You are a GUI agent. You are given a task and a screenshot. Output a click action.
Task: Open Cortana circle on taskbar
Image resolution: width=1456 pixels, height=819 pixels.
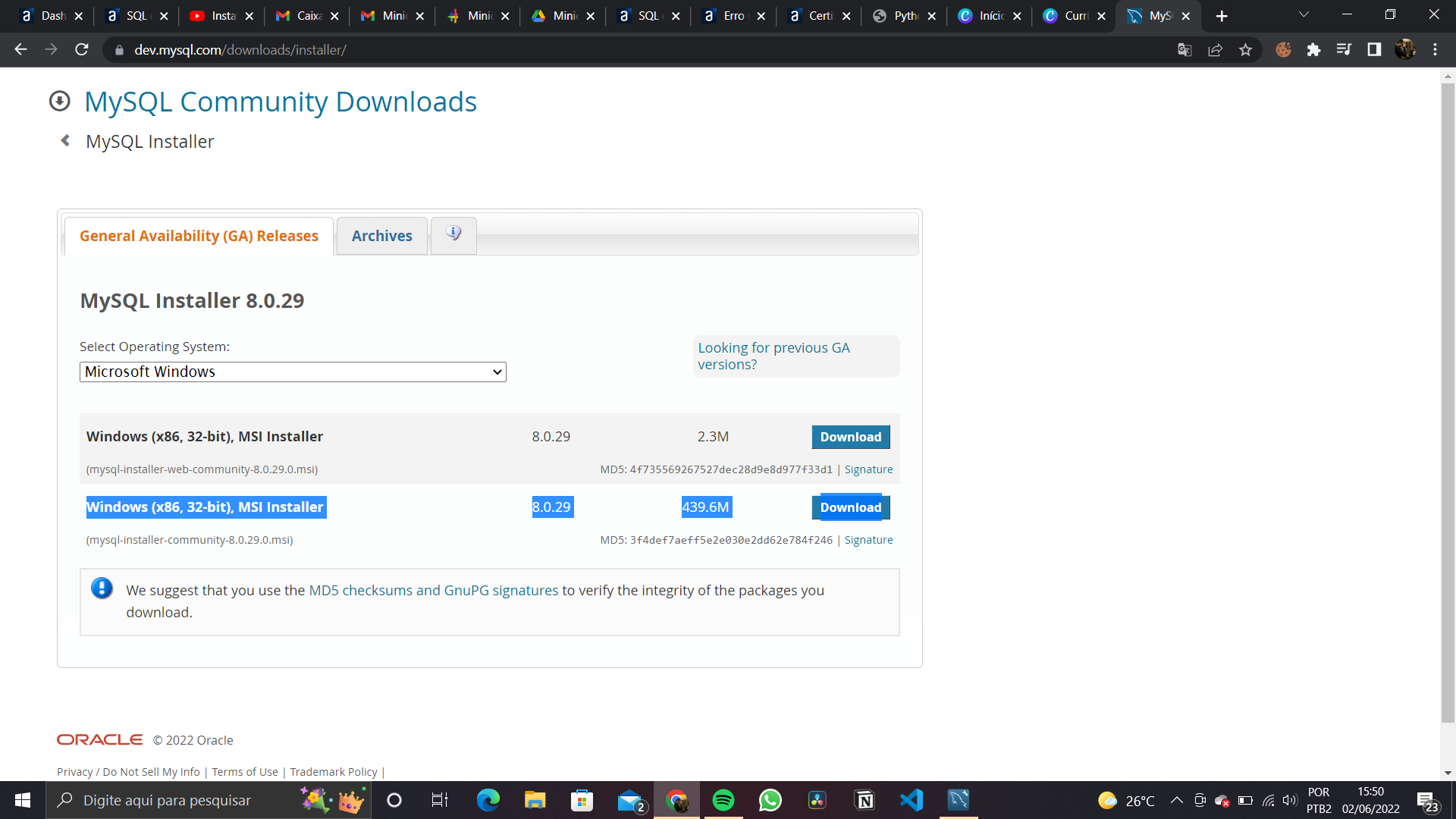pos(394,800)
